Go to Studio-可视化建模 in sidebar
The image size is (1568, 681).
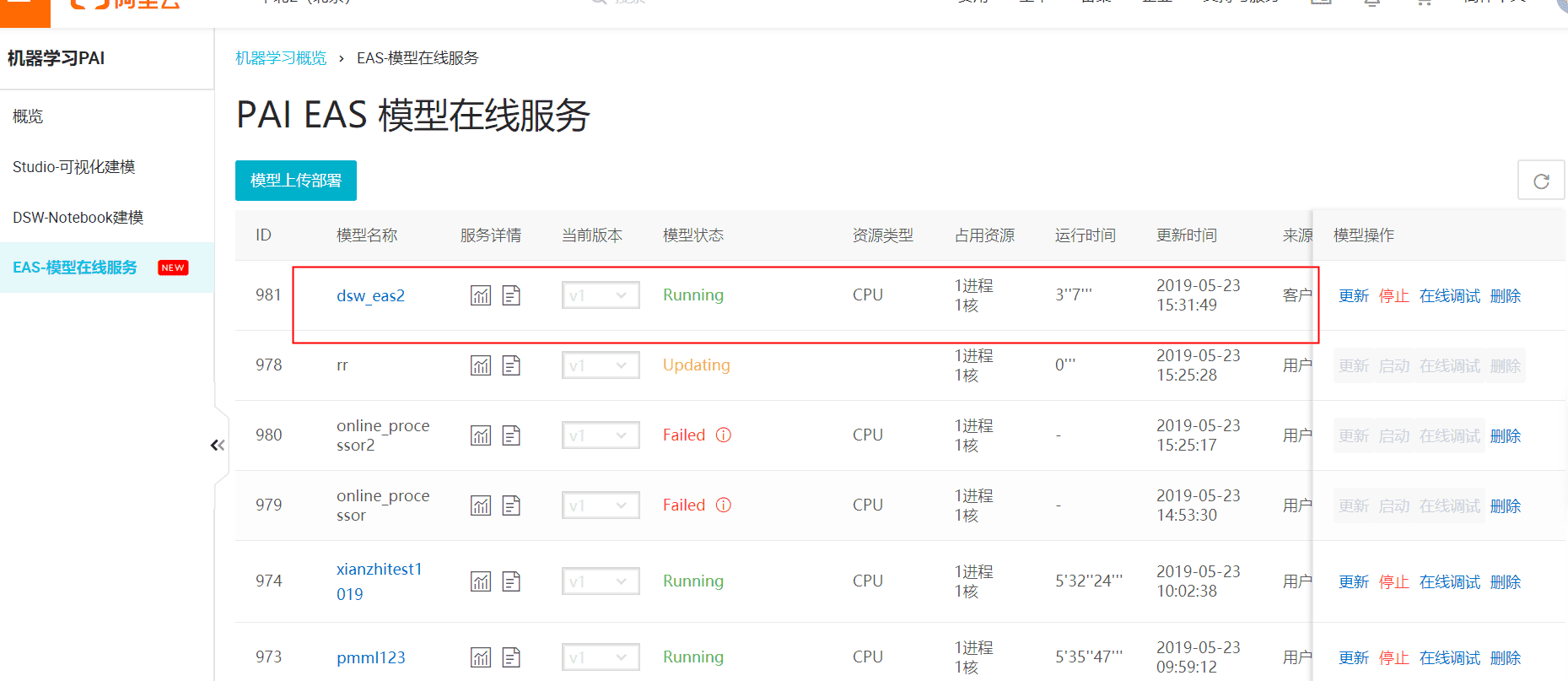[x=74, y=167]
